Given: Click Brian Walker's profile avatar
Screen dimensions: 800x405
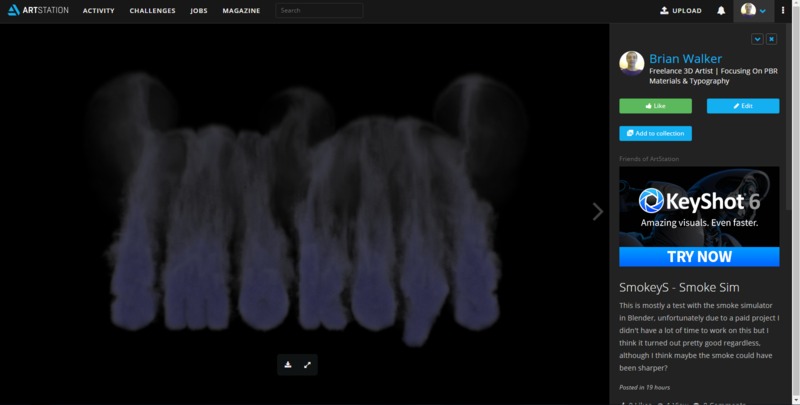Looking at the screenshot, I should 631,64.
